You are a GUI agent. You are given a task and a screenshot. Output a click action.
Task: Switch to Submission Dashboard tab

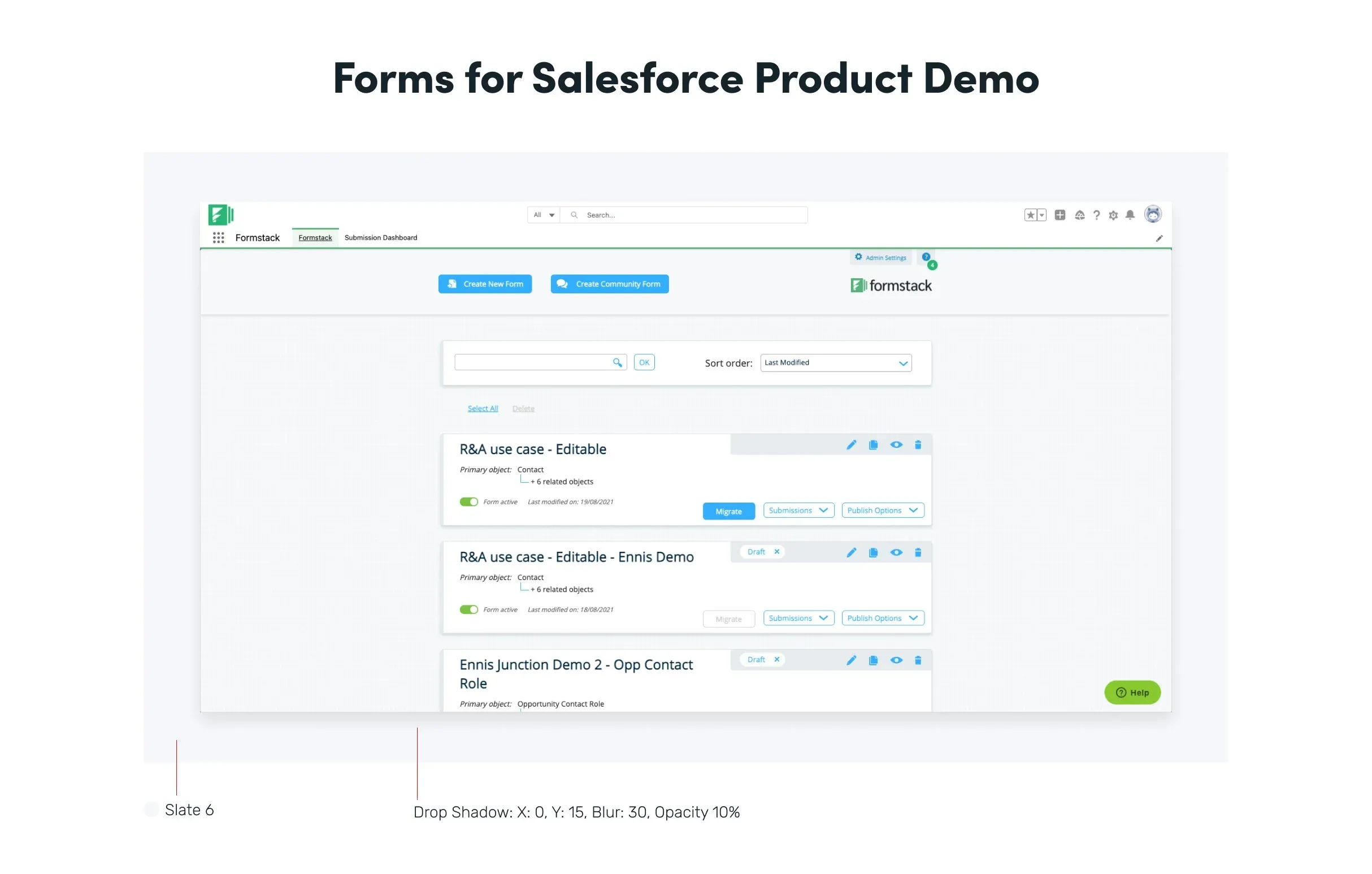coord(381,238)
